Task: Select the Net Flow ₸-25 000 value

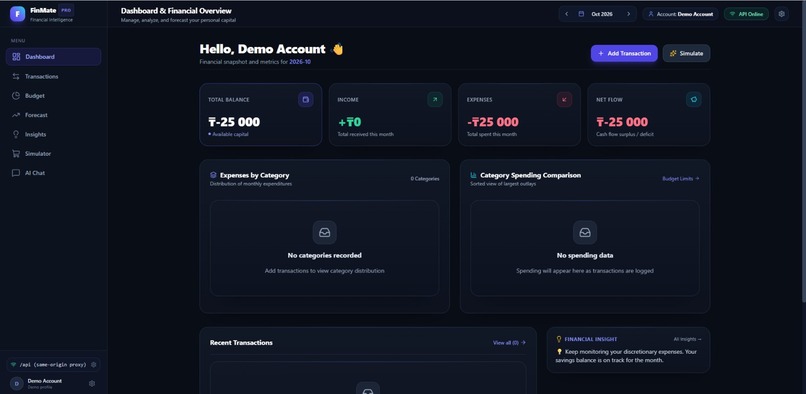Action: point(622,122)
